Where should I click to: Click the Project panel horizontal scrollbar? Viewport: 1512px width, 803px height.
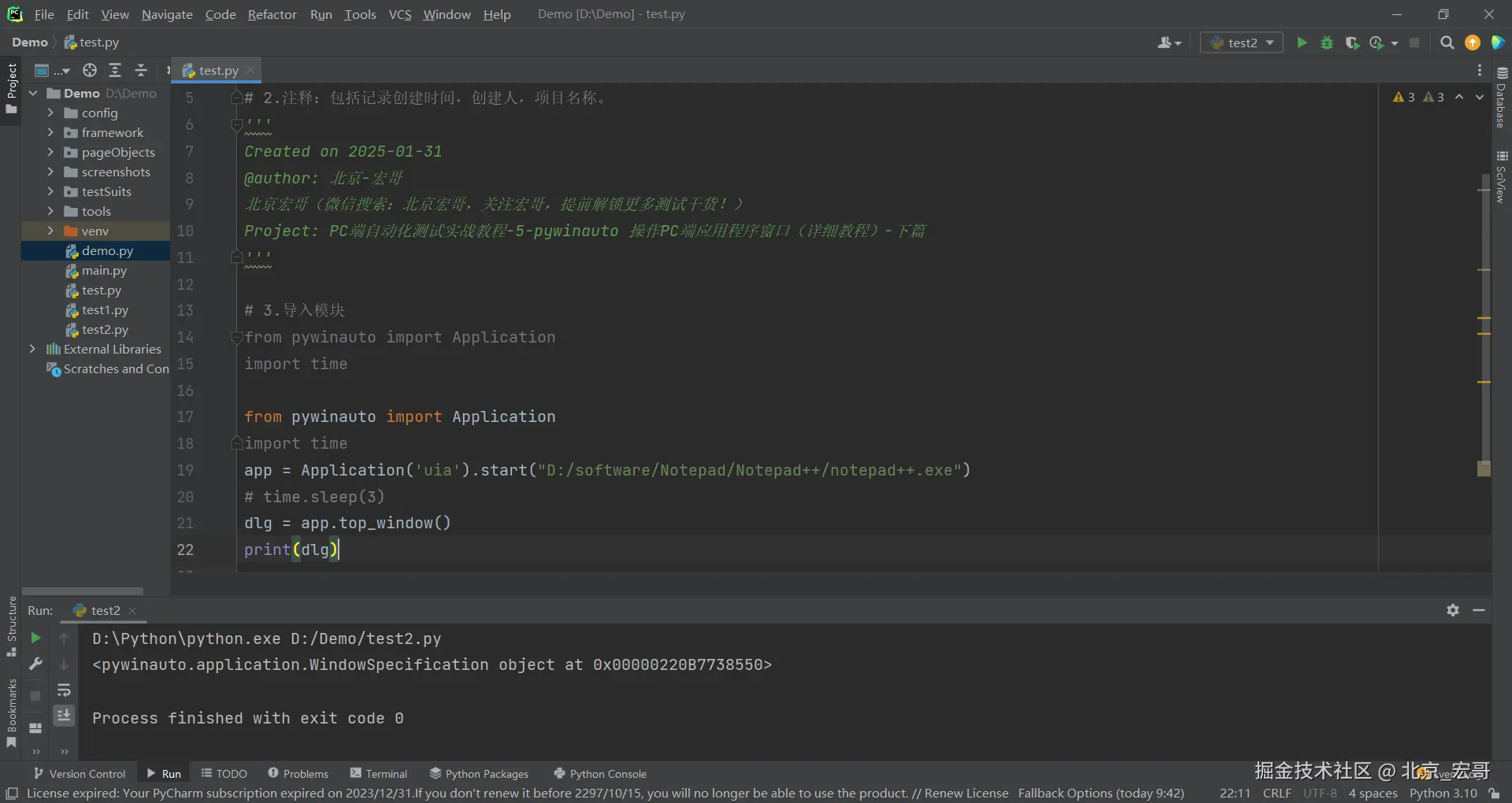click(83, 590)
